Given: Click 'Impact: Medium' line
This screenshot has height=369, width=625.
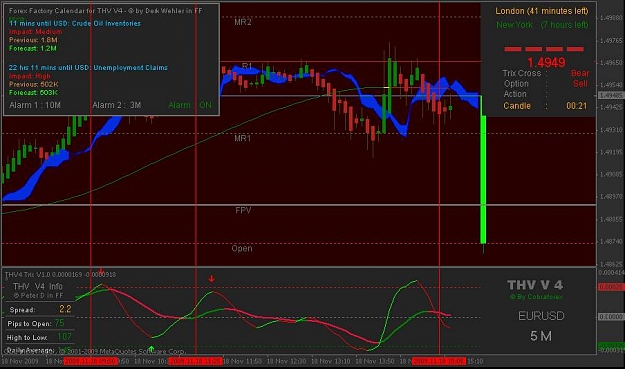Looking at the screenshot, I should coord(35,31).
